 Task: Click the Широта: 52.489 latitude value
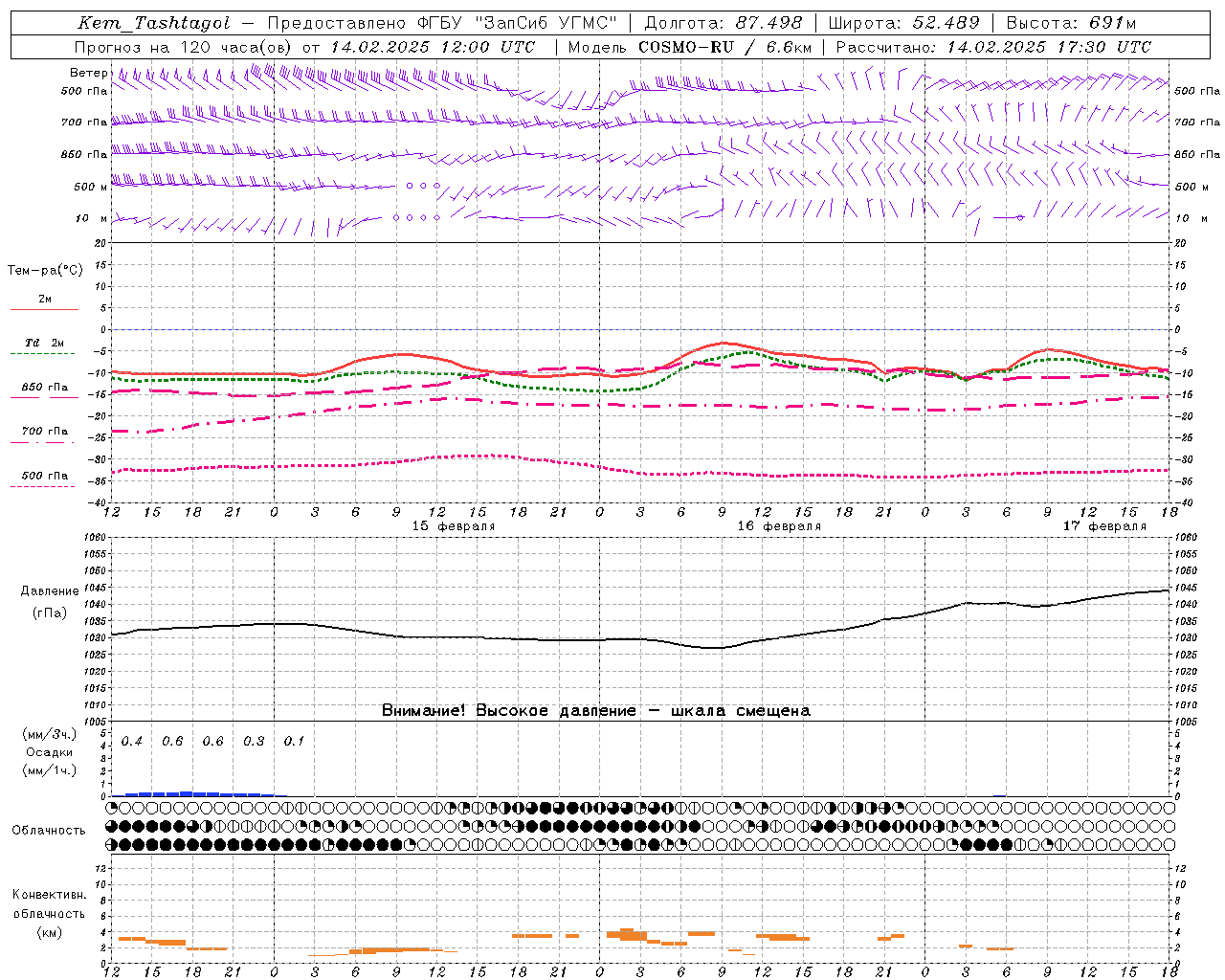coord(903,23)
